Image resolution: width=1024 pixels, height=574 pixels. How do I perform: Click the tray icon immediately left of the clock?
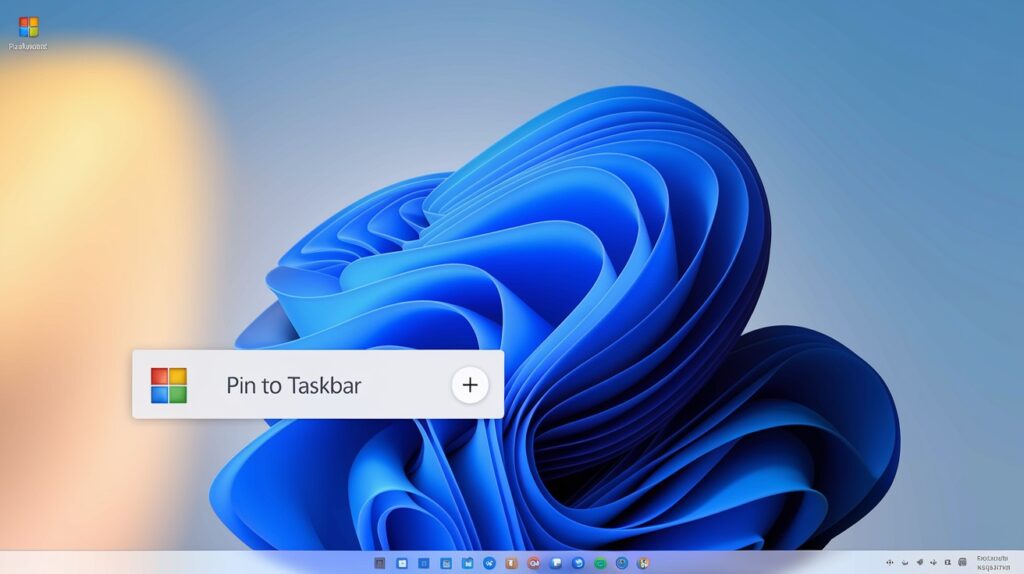962,562
